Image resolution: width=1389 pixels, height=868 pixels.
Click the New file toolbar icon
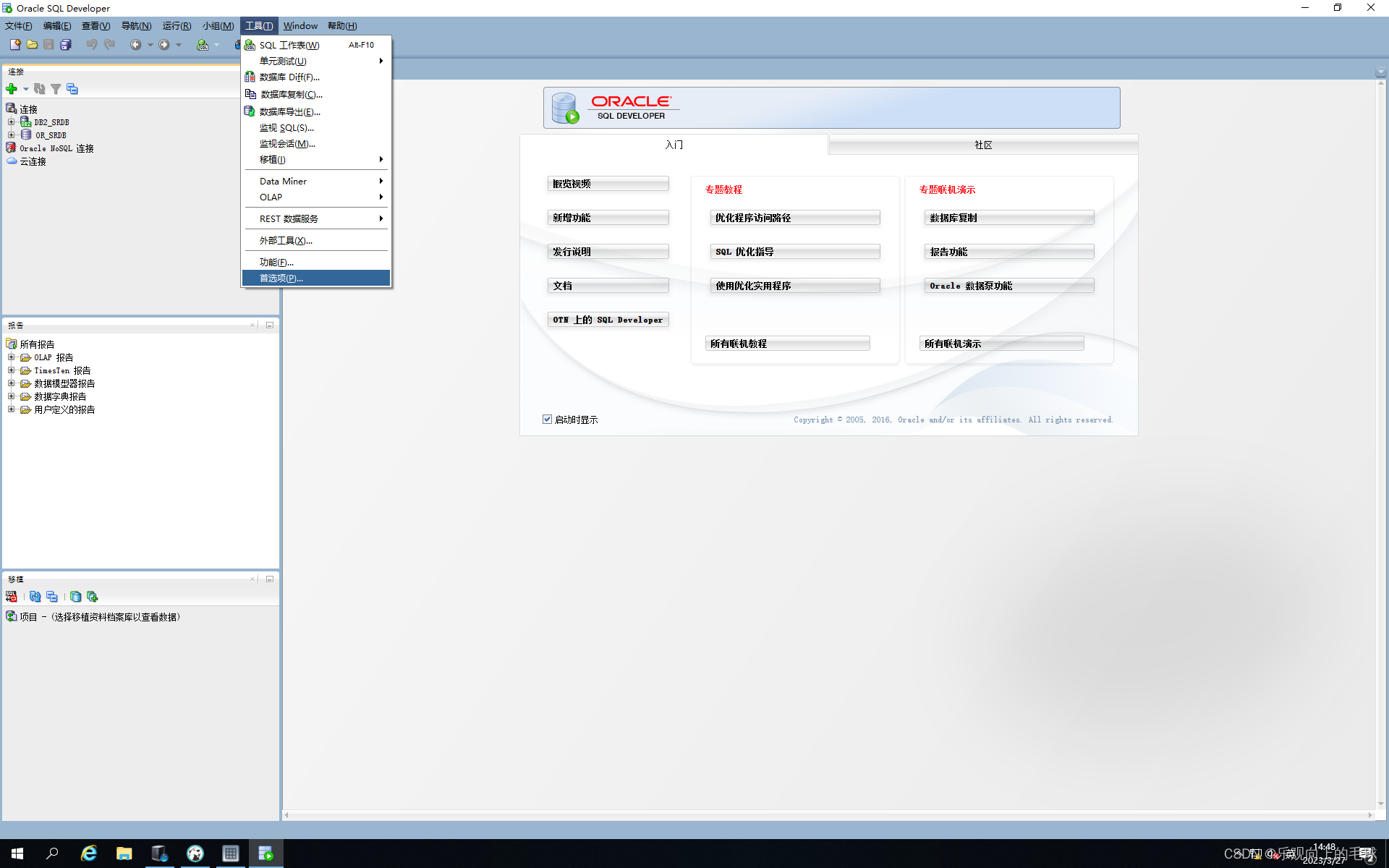coord(14,45)
